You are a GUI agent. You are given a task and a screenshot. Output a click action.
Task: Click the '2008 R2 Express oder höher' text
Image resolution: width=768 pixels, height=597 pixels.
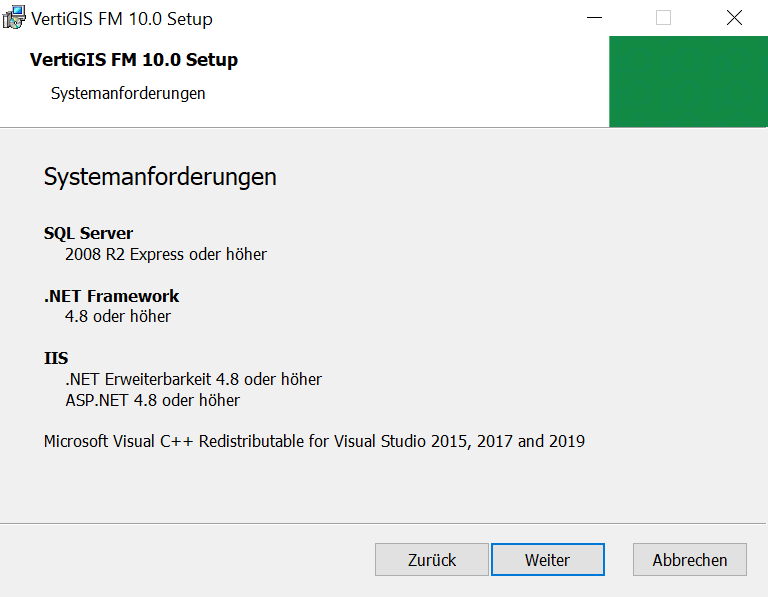coord(166,254)
